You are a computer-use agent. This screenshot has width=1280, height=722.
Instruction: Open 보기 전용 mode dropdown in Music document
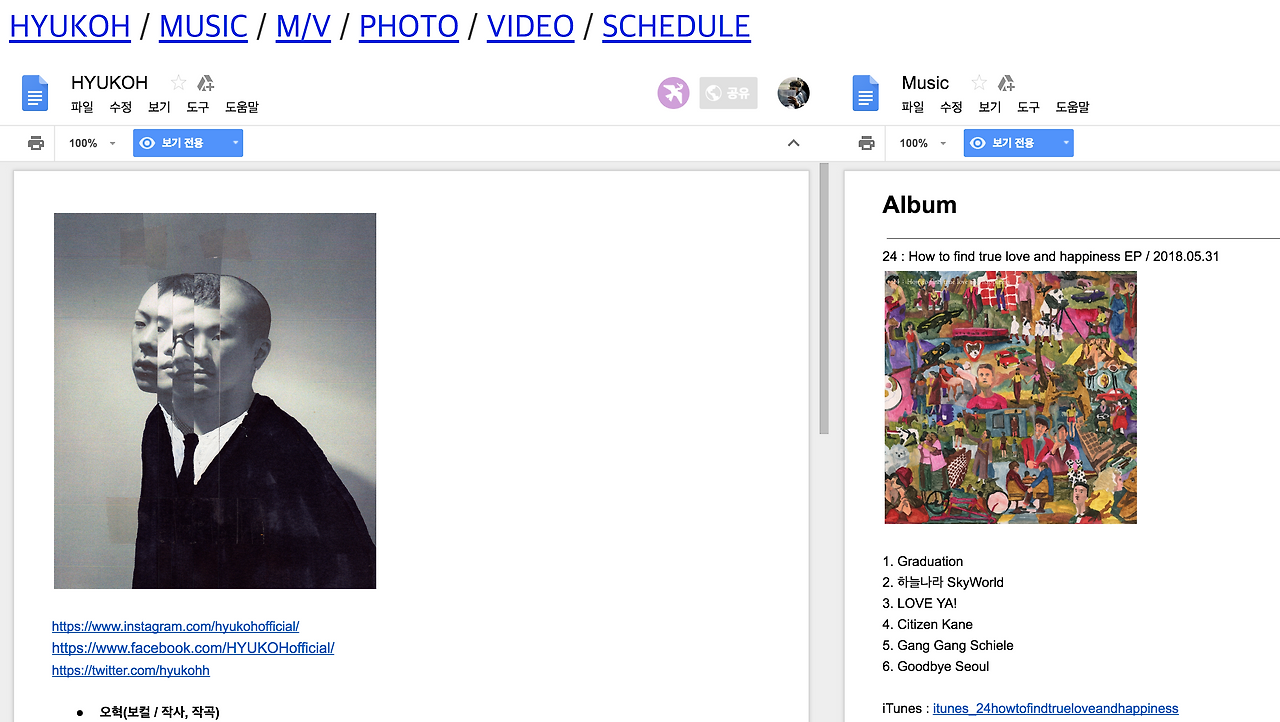[1019, 143]
